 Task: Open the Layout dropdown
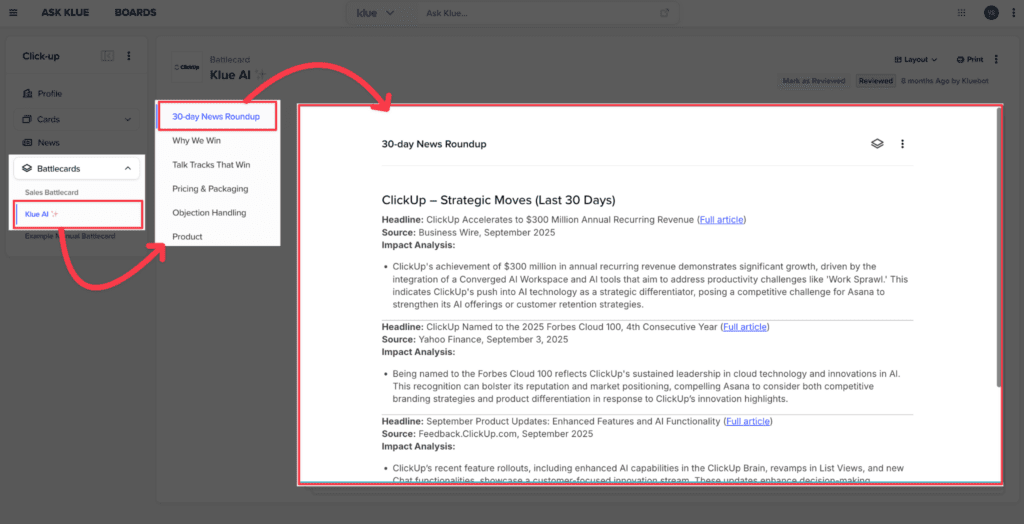(x=916, y=59)
